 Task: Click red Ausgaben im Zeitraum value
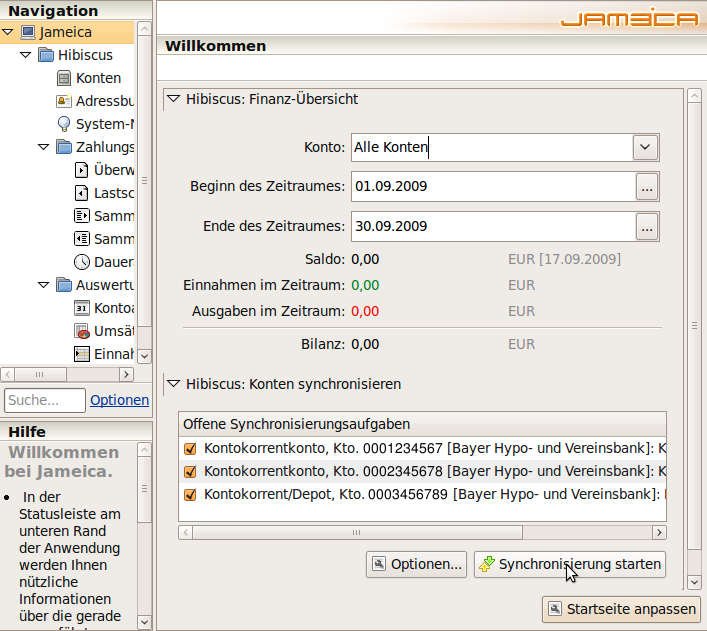[365, 311]
